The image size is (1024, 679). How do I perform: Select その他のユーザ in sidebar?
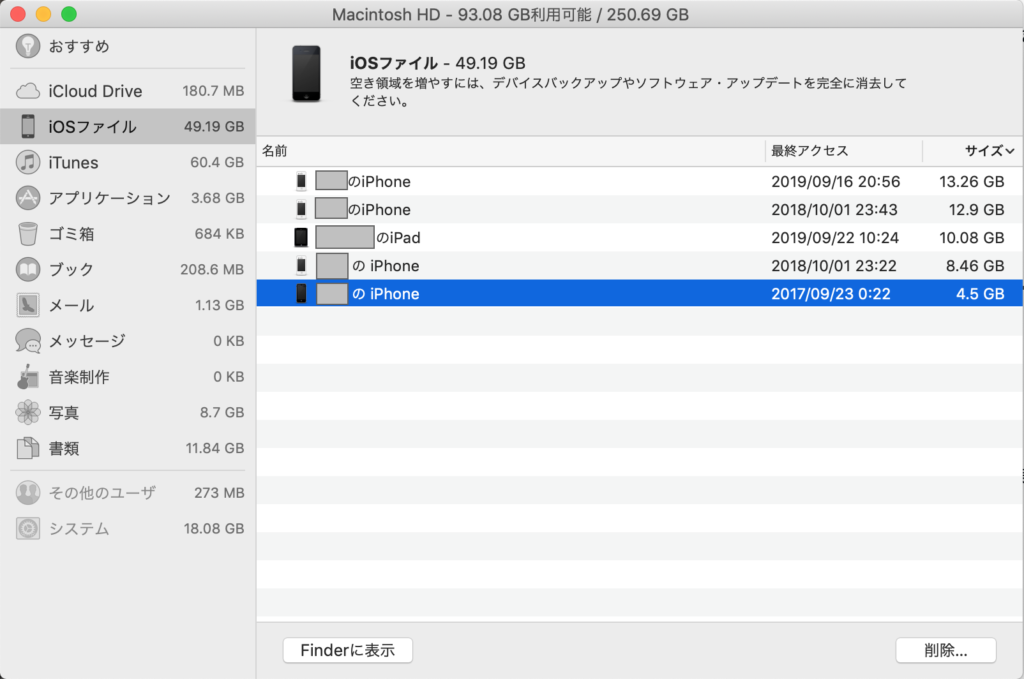(x=128, y=493)
